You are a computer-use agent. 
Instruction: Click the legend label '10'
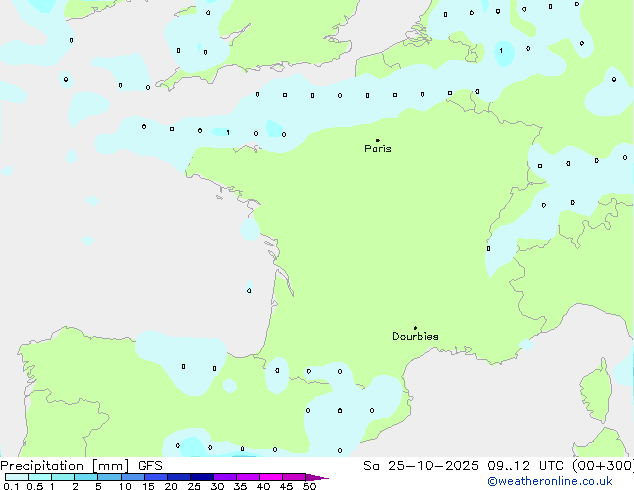pos(125,486)
